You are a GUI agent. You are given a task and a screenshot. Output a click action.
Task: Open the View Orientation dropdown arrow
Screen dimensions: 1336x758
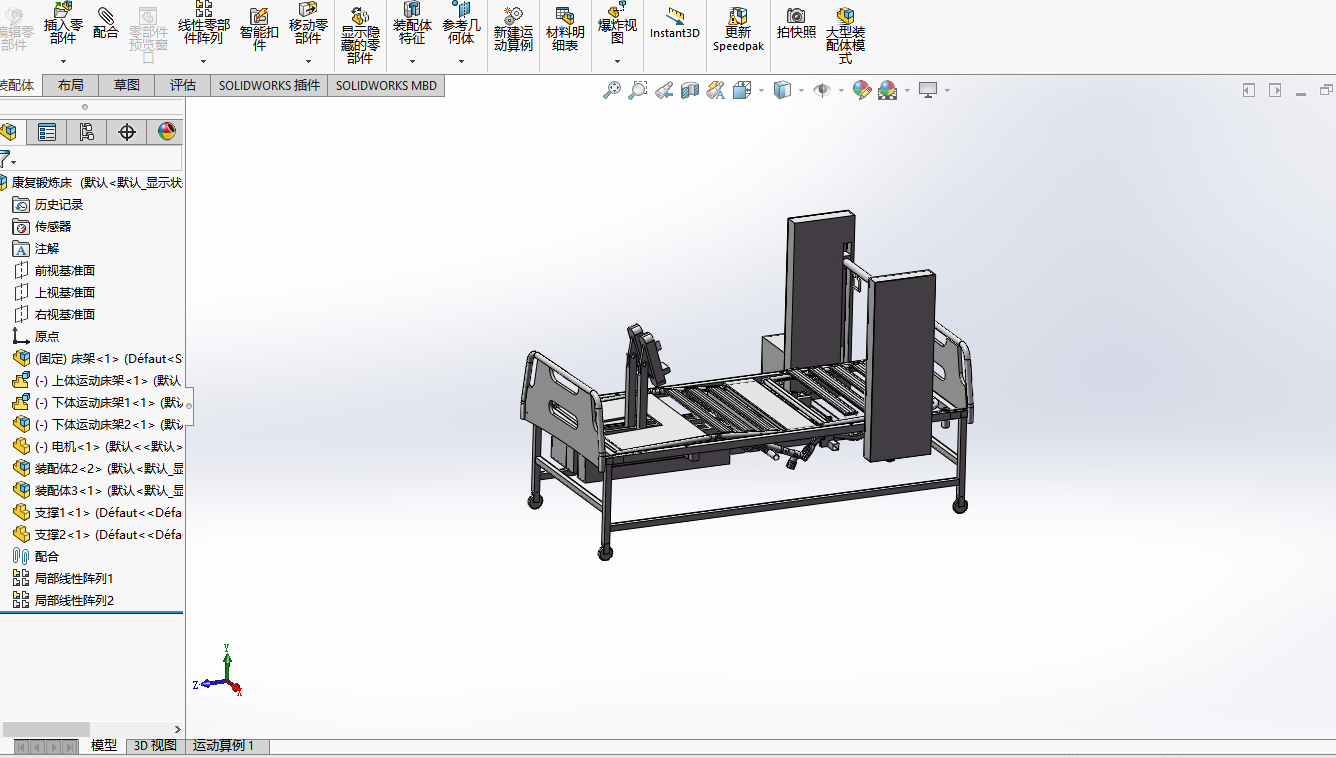pyautogui.click(x=761, y=90)
